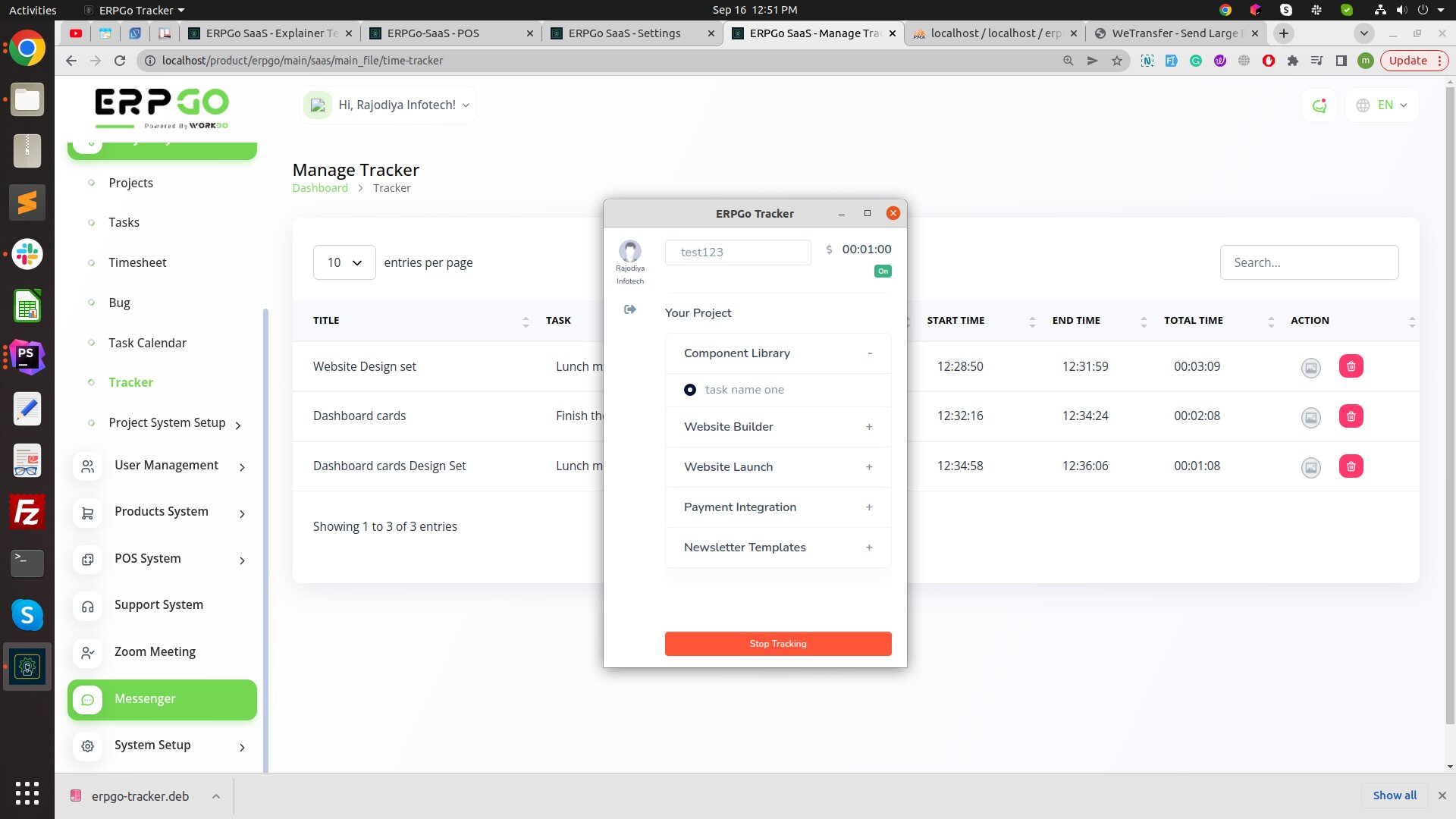The image size is (1456, 819).
Task: Expand the Website Builder project
Action: pos(869,427)
